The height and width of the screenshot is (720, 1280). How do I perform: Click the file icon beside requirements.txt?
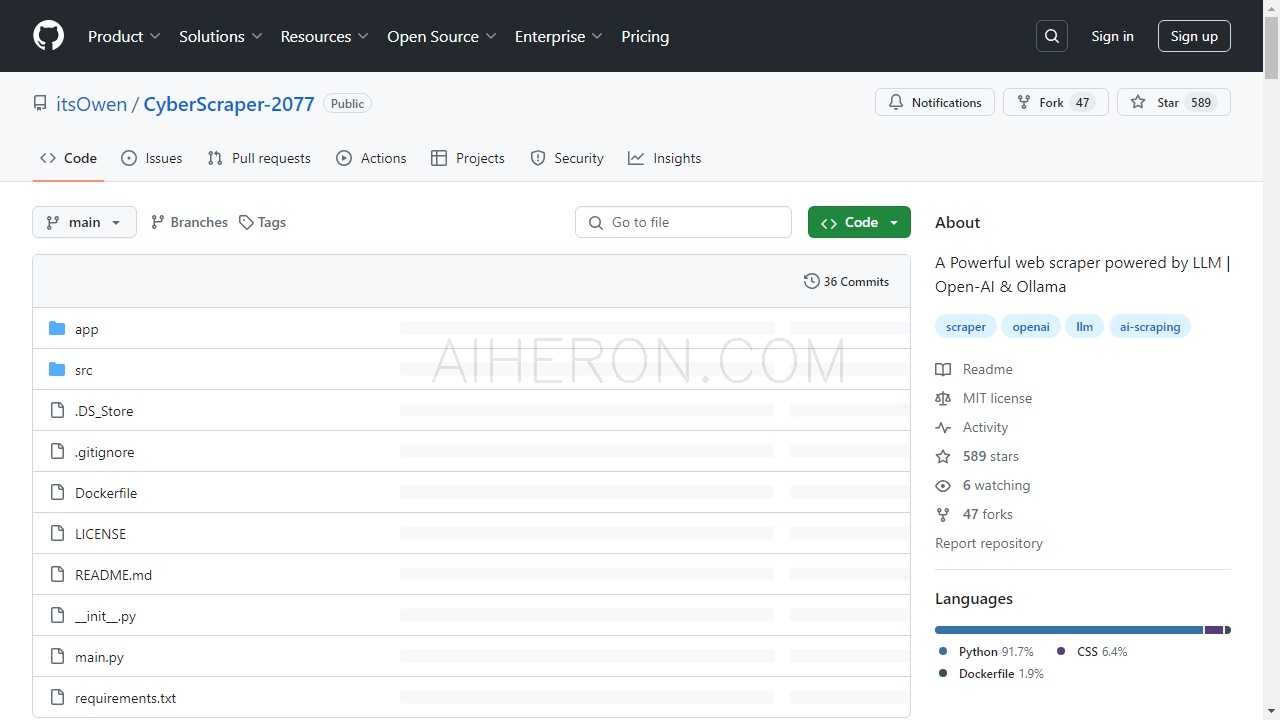click(57, 697)
